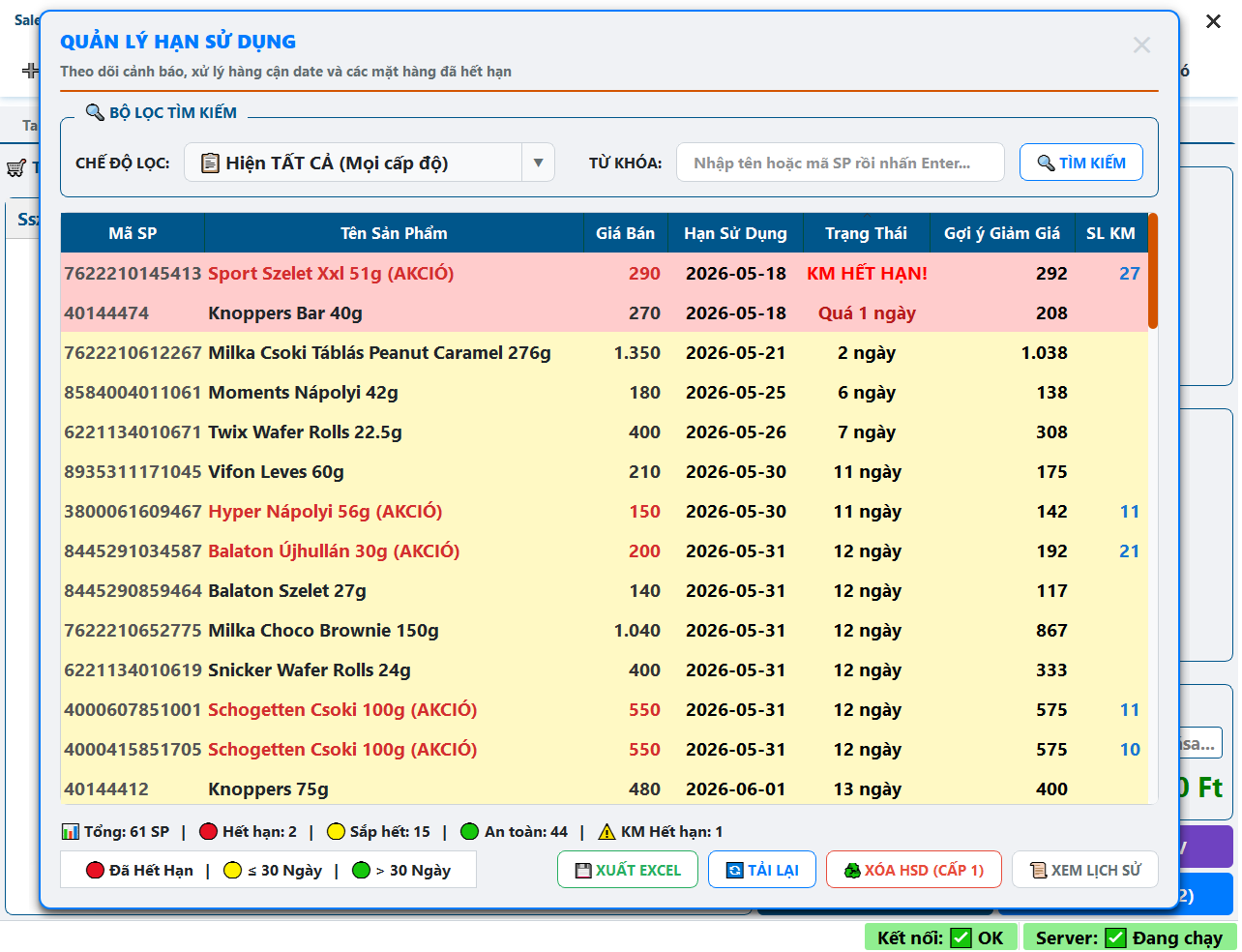Sort by the SL KM column header

coord(1110,233)
